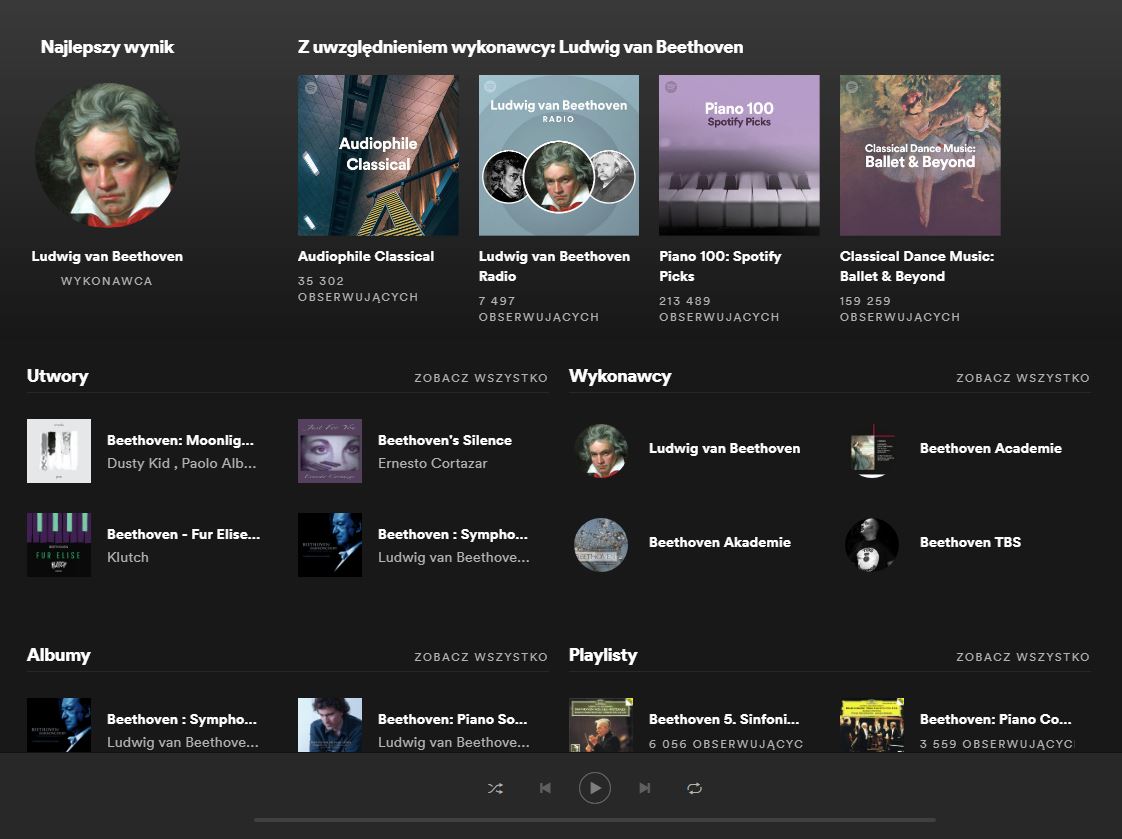Click the Beethoven : Sympho... album title in Albumy
The height and width of the screenshot is (839, 1122).
pos(182,719)
